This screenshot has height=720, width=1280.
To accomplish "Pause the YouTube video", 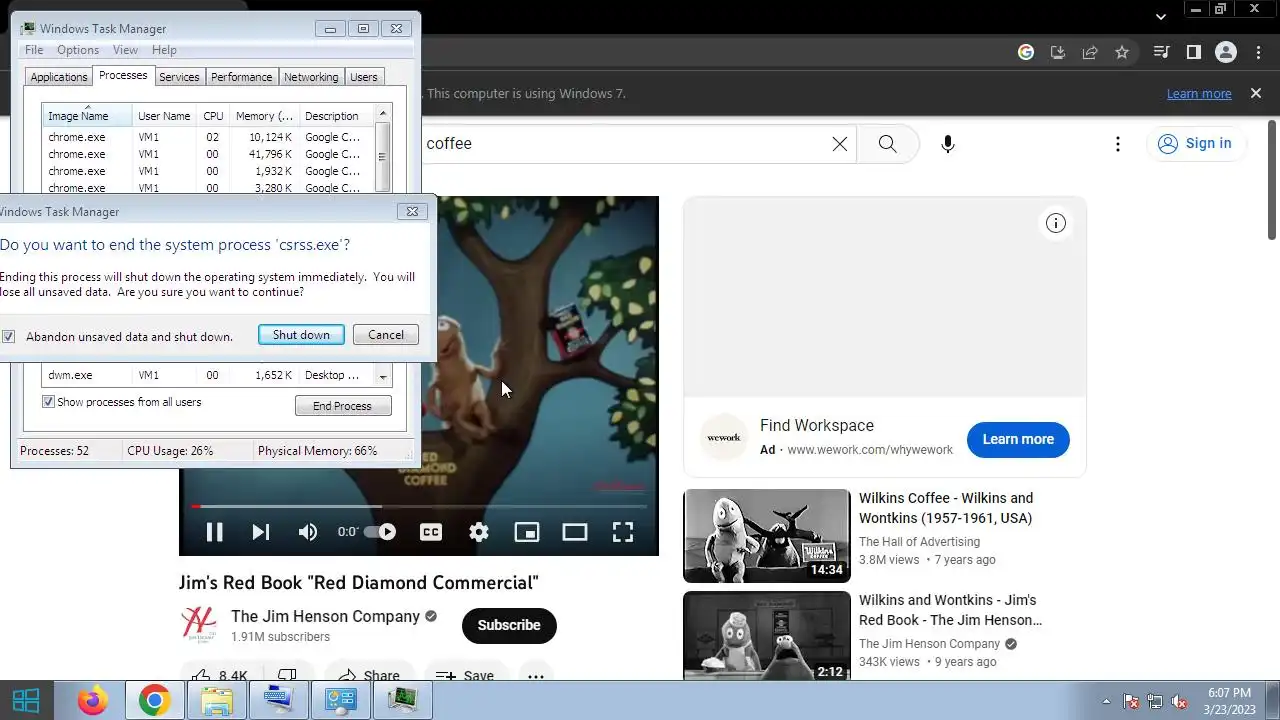I will tap(214, 532).
